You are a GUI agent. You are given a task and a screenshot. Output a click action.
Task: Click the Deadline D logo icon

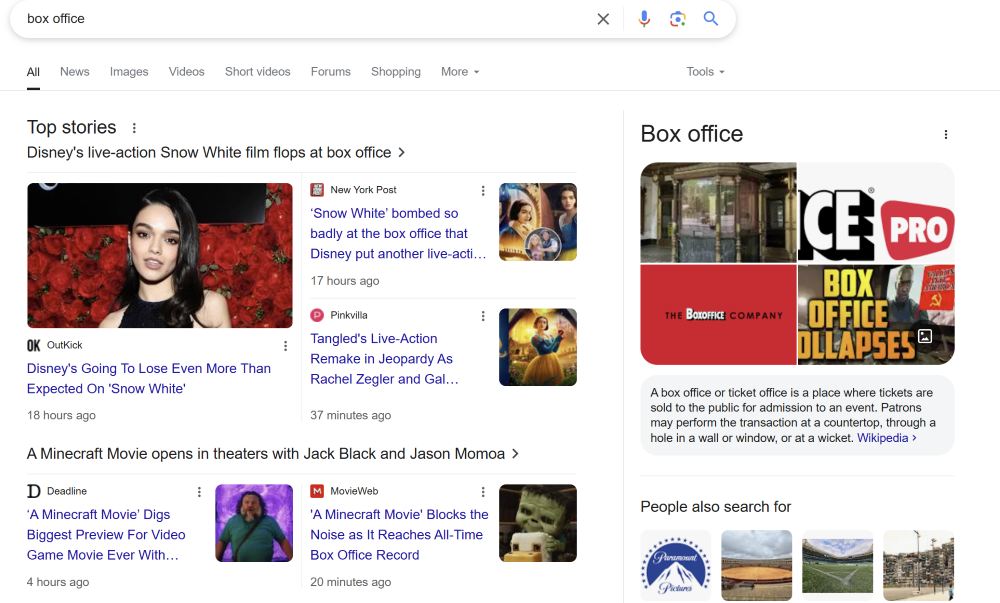pos(34,491)
